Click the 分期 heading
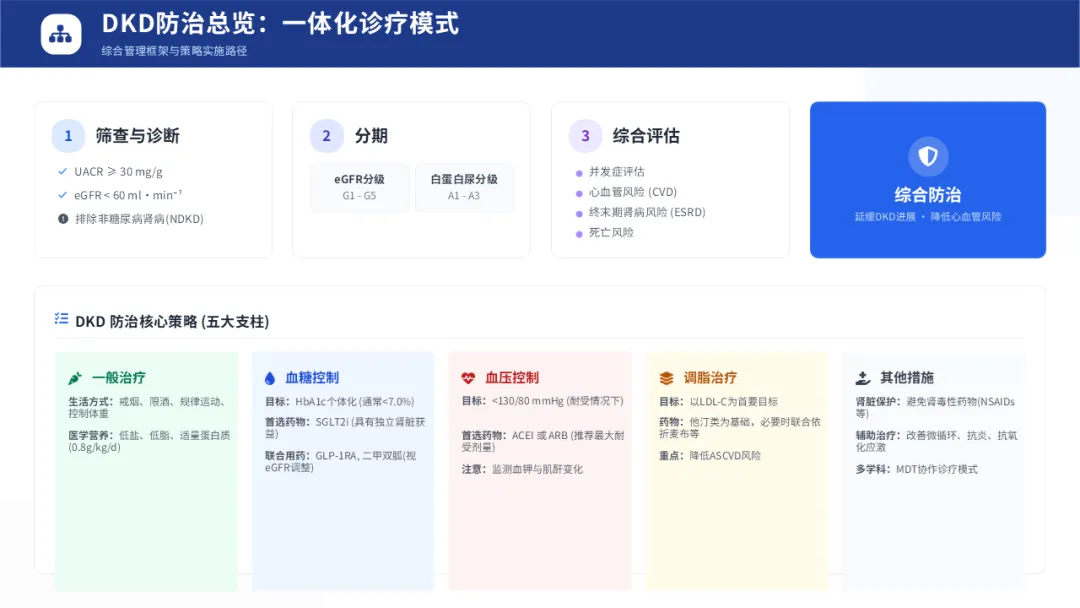The image size is (1080, 608). coord(371,136)
